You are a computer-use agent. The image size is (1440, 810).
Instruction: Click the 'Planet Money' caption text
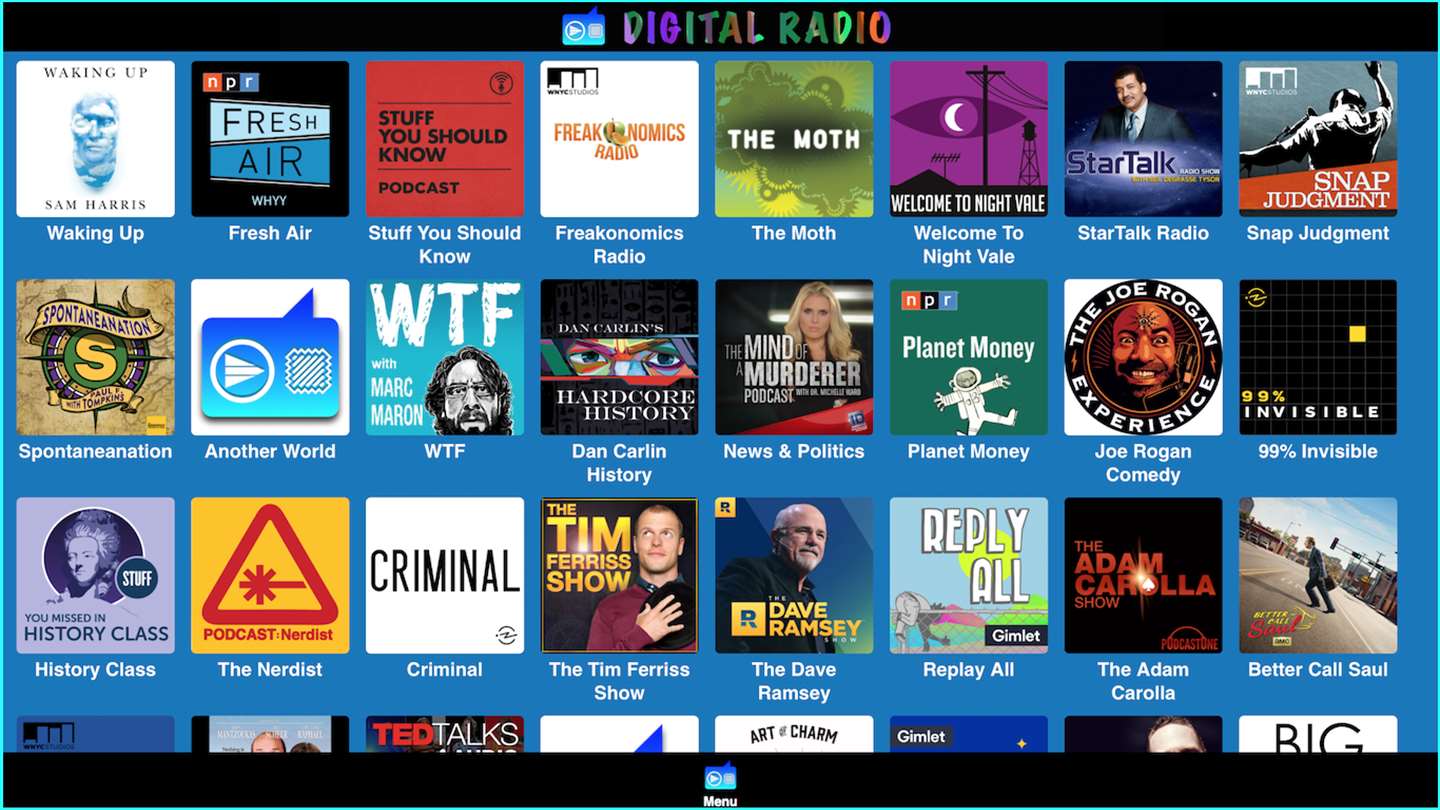(969, 451)
